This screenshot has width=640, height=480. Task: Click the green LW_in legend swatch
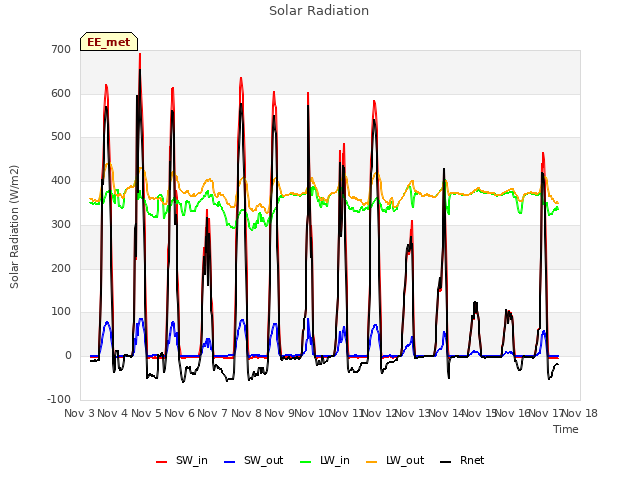coord(306,462)
